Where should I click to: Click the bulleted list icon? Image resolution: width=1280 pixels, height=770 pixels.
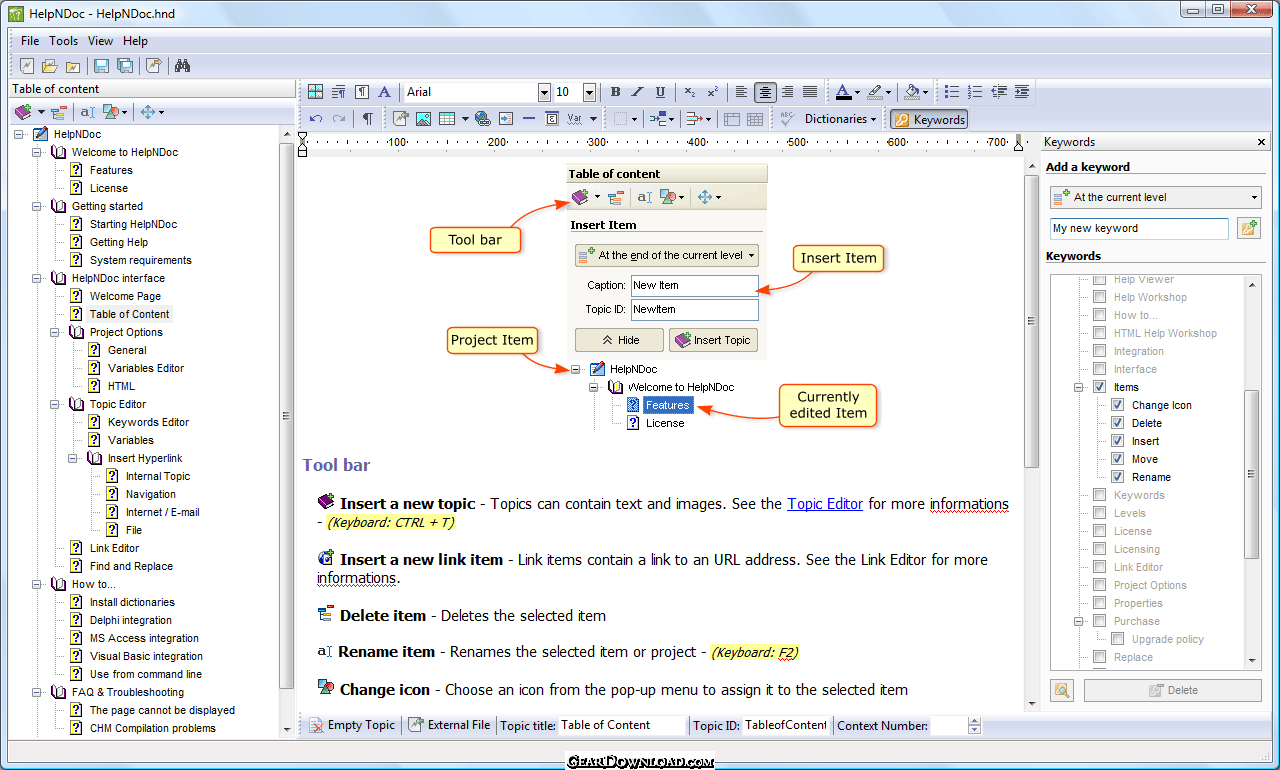(952, 92)
